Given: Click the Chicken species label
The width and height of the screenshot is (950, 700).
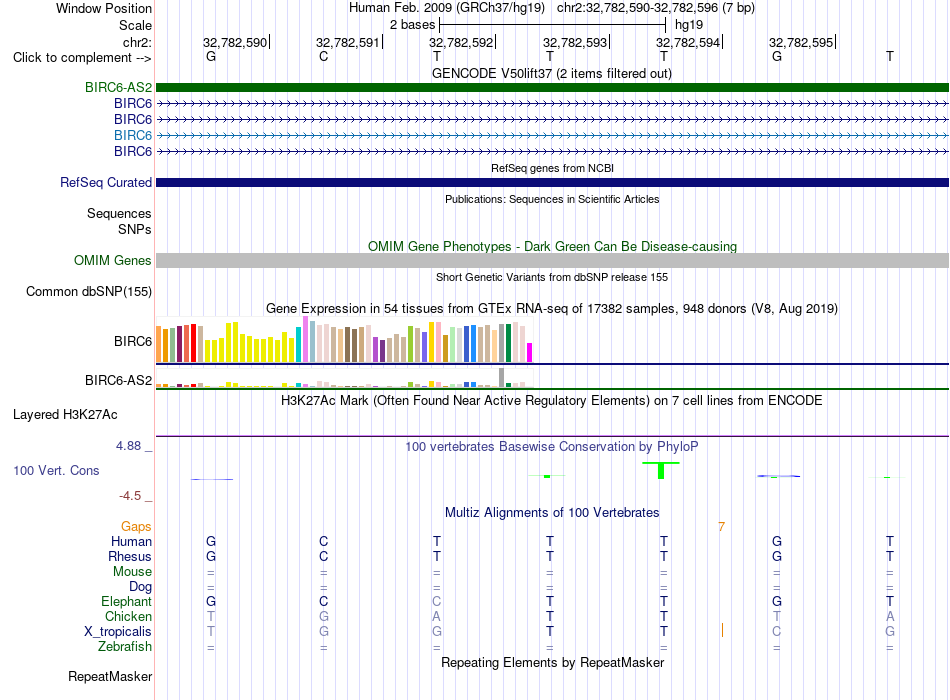Looking at the screenshot, I should click(128, 616).
